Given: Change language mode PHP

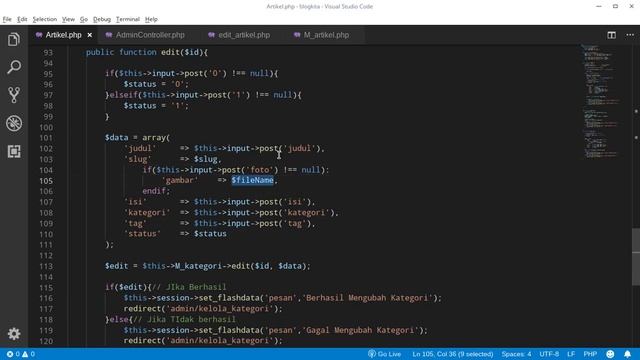Looking at the screenshot, I should (590, 354).
